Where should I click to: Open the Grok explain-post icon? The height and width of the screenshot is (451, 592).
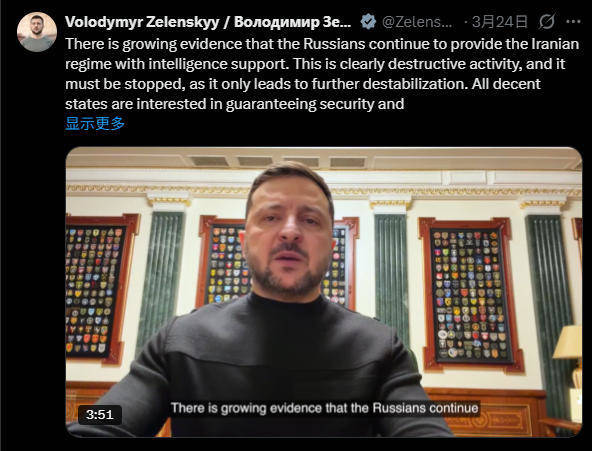(547, 22)
